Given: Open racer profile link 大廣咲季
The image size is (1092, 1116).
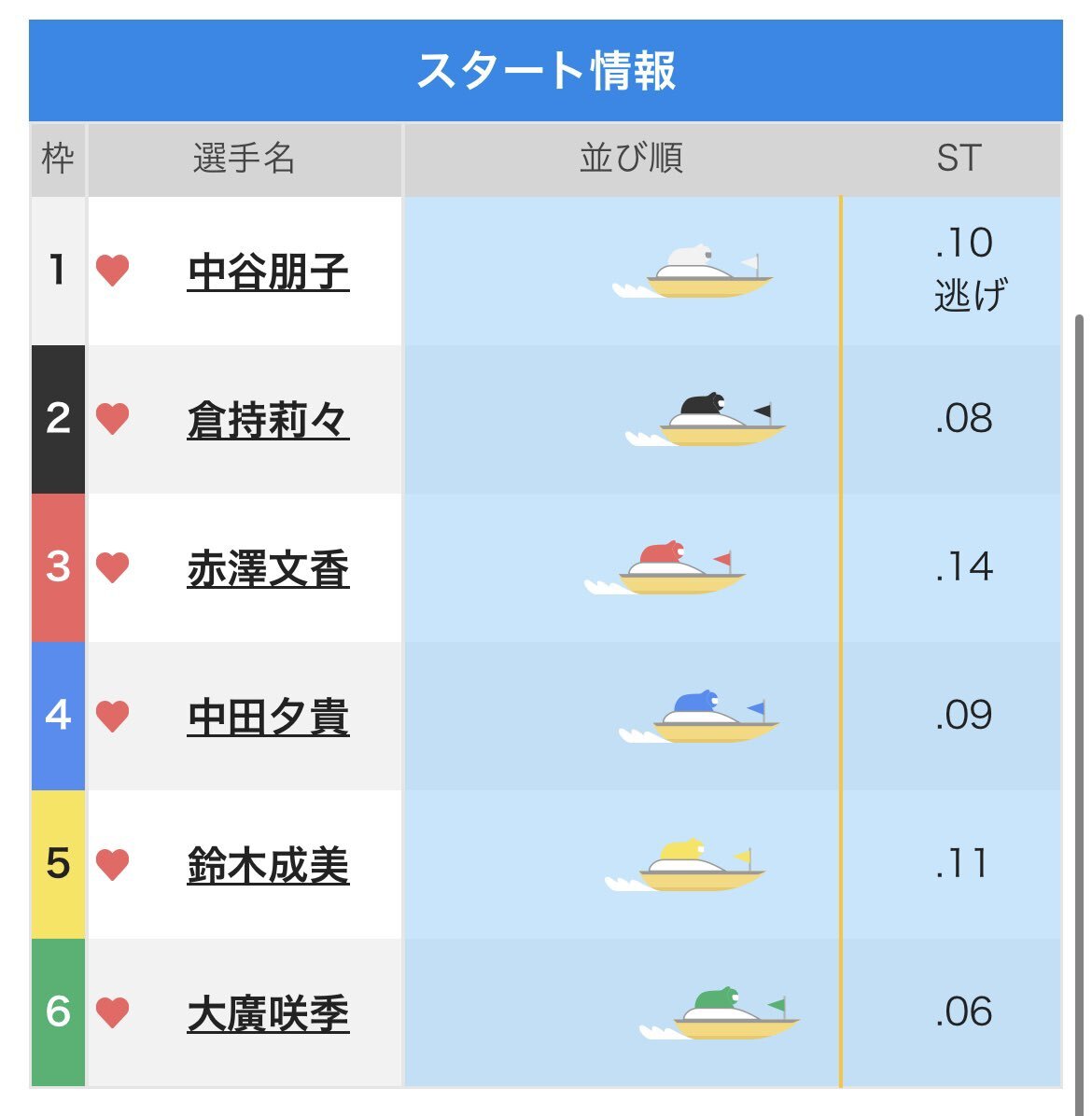Looking at the screenshot, I should click(x=269, y=1013).
